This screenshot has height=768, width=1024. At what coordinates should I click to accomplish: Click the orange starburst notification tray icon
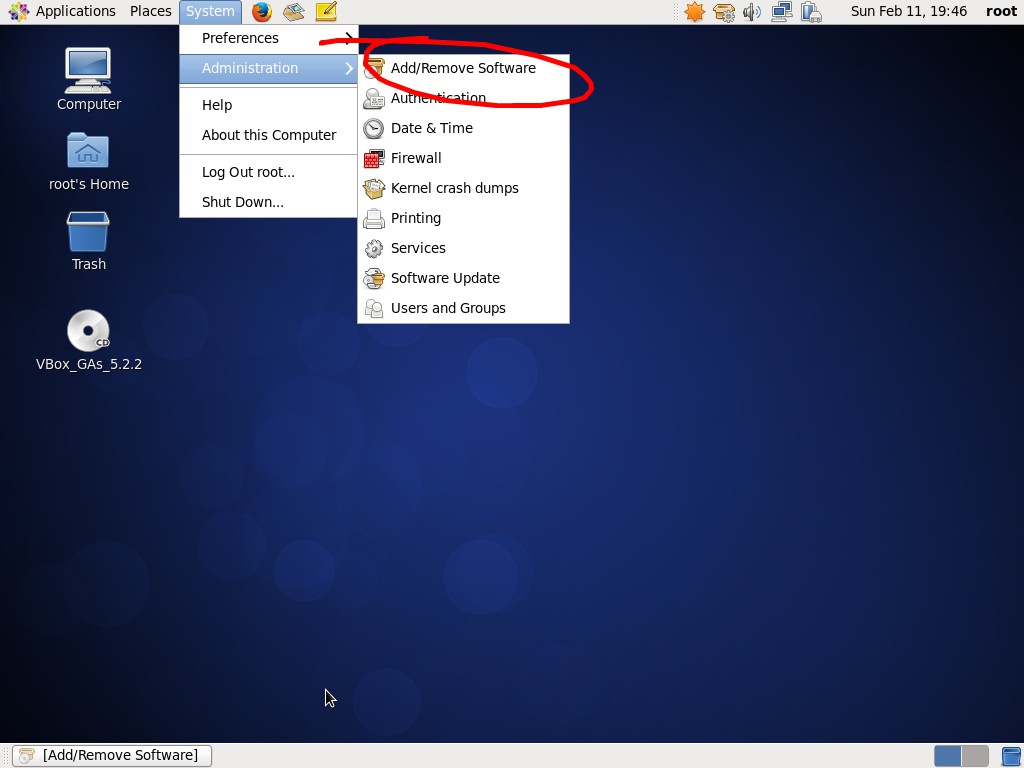(694, 12)
